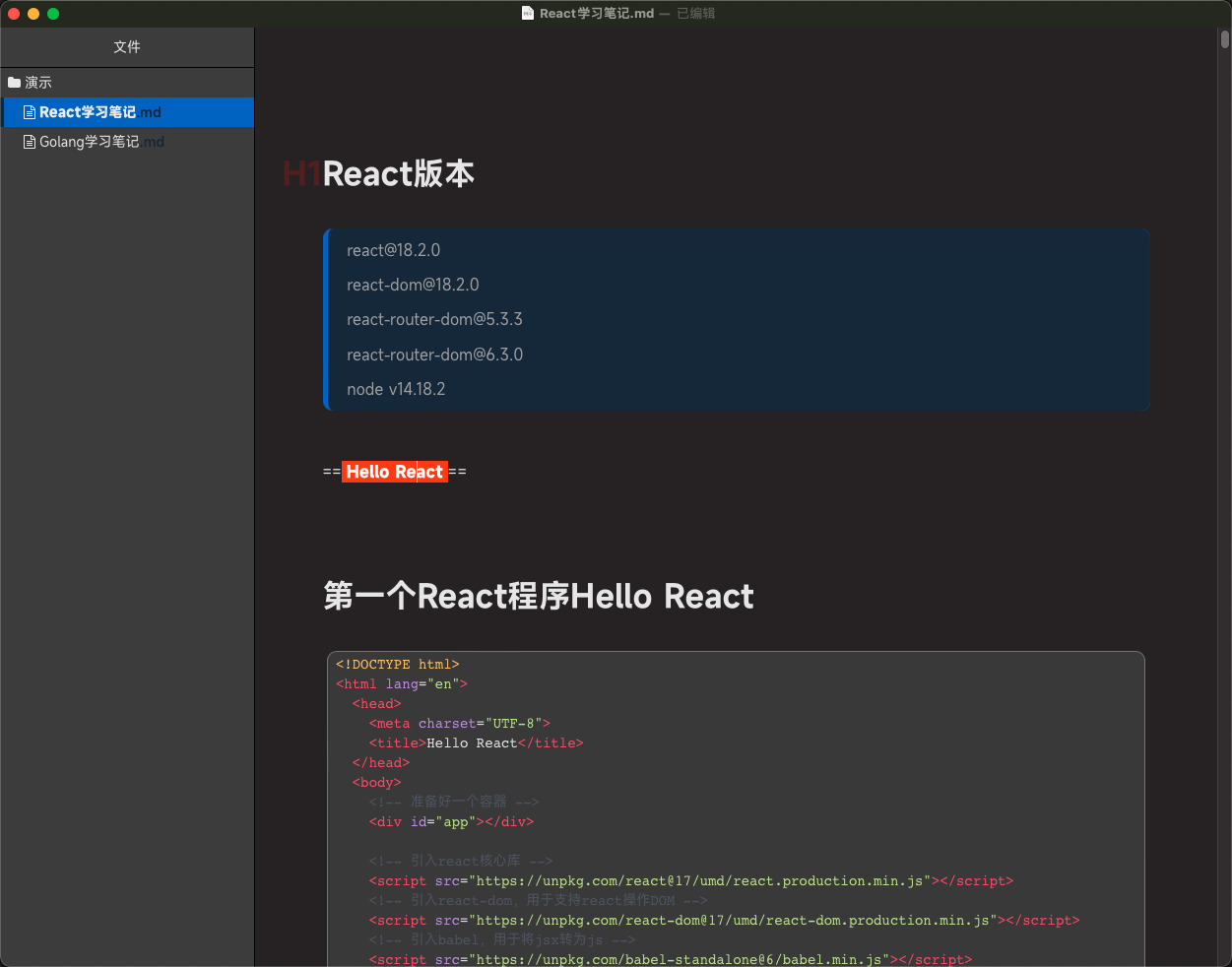Click the Golang学习笔记.md file icon
1232x967 pixels.
[30, 142]
